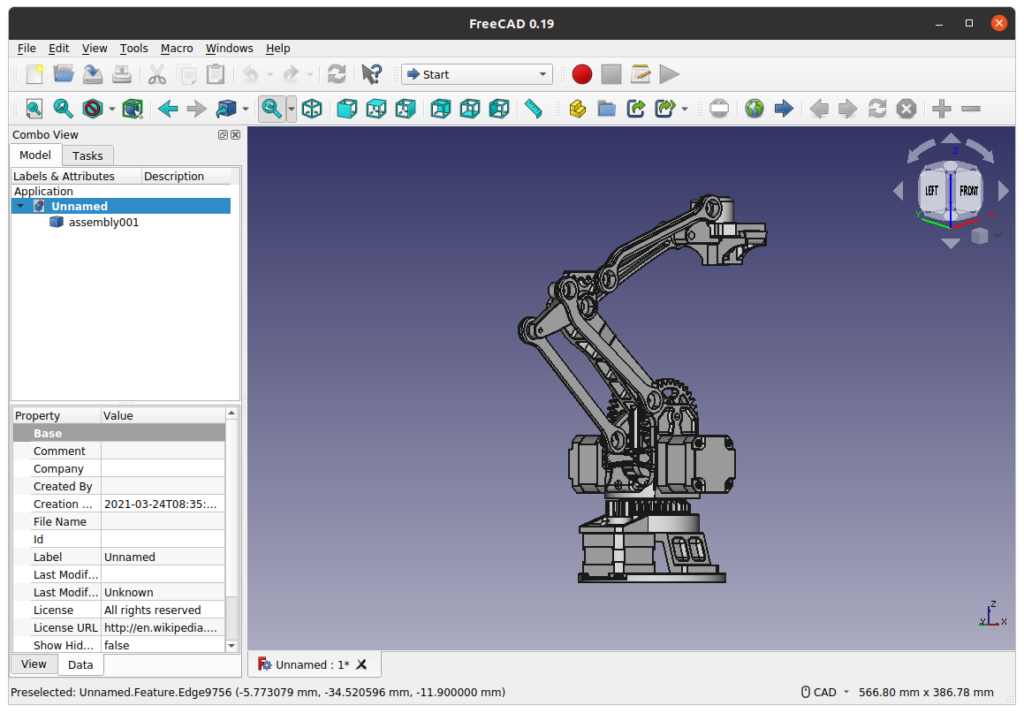
Task: Click the Bounding Box toggle icon
Action: (x=133, y=108)
